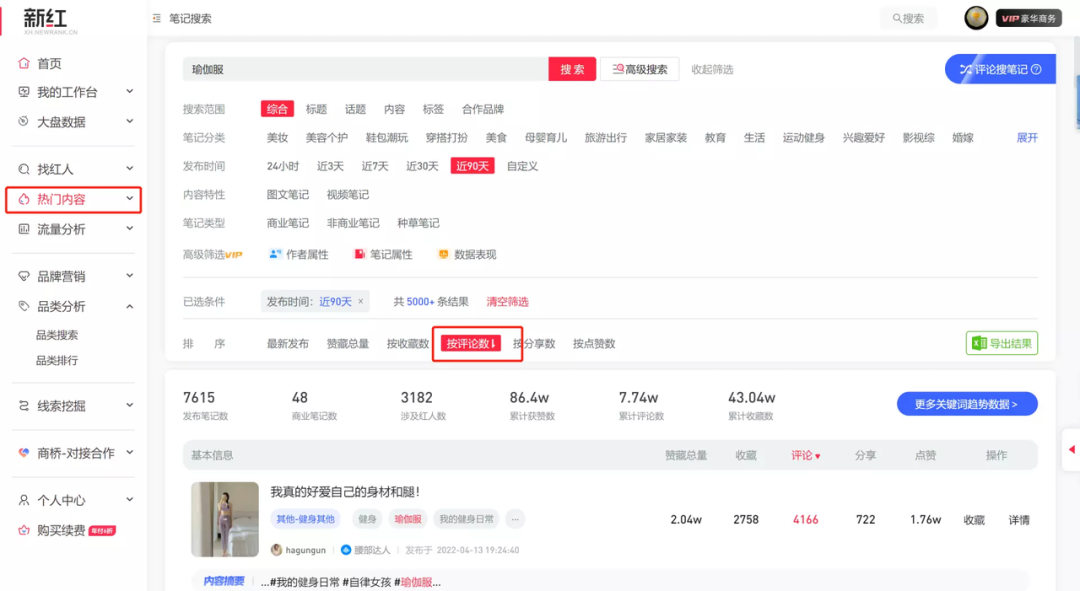Click the help question icon on 评论搜笔记

pyautogui.click(x=1036, y=70)
